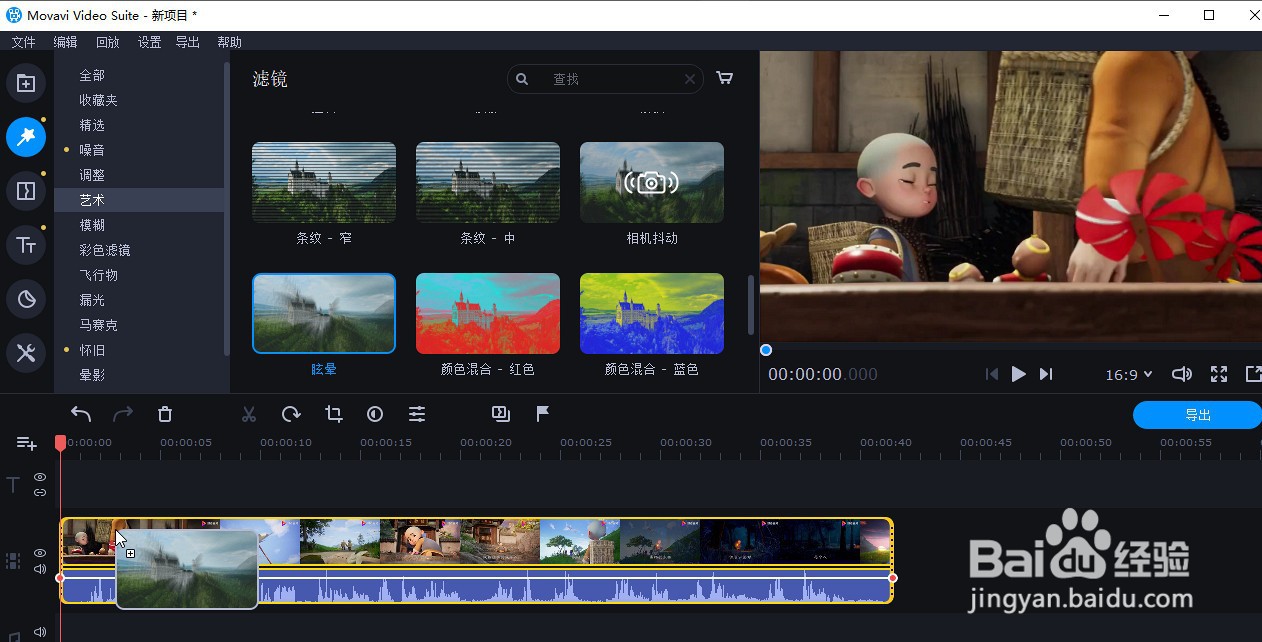Open the titles text panel icon
This screenshot has height=642, width=1262.
(x=26, y=245)
